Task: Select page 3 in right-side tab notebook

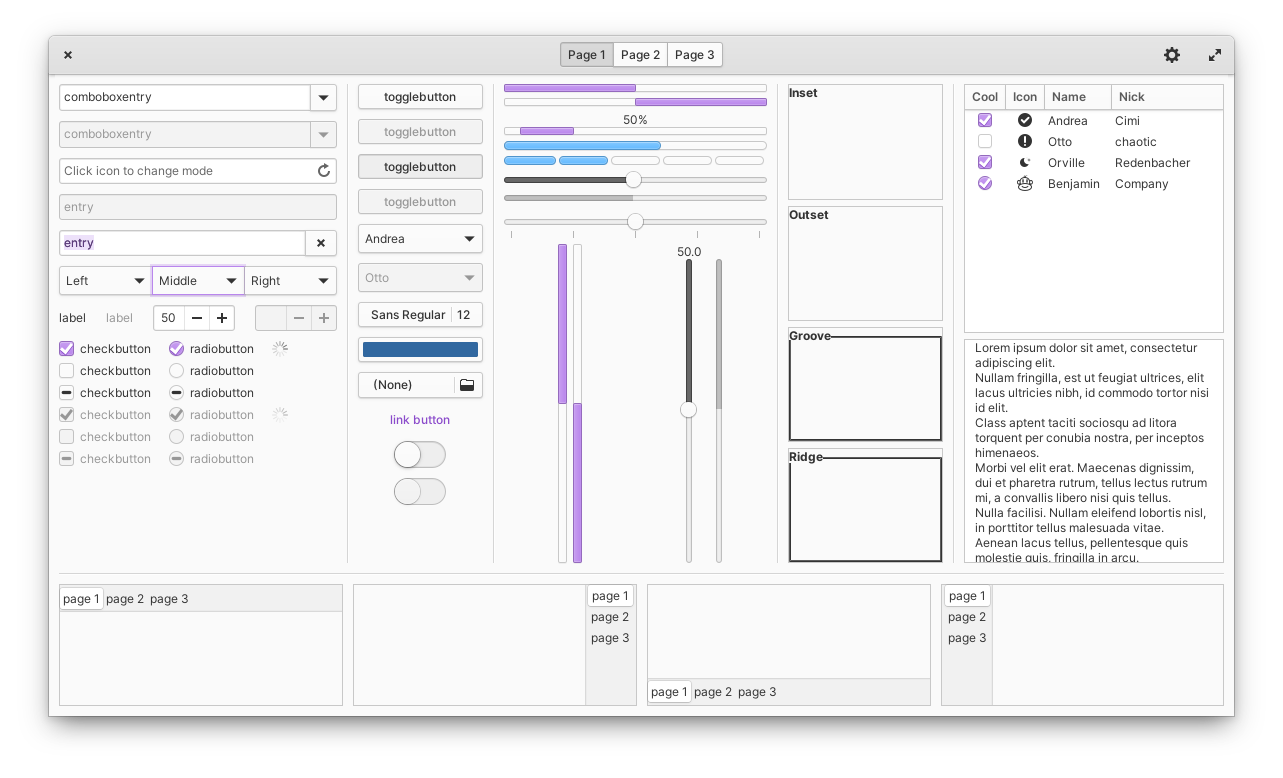Action: 610,638
